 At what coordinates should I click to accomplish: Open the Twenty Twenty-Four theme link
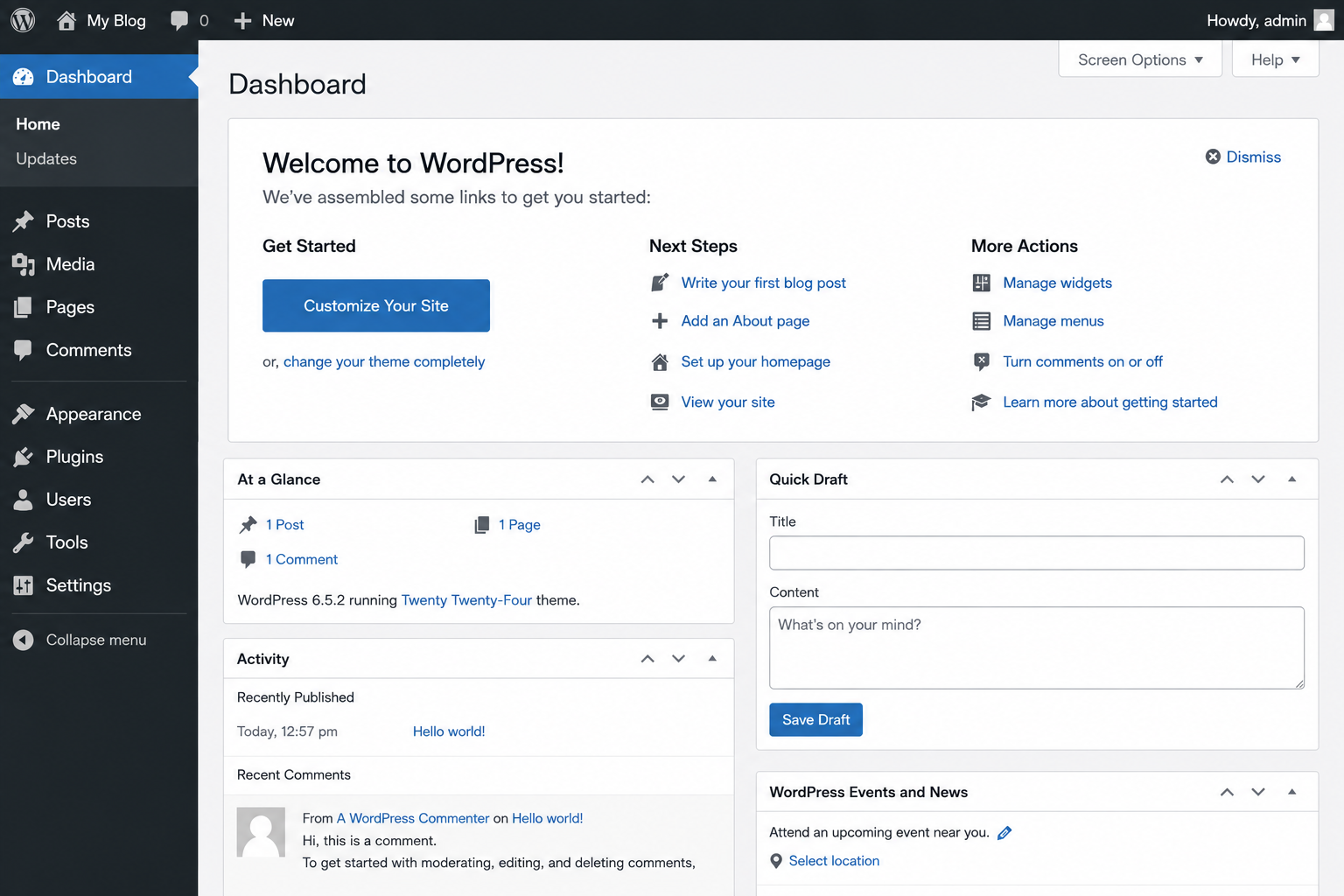coord(466,600)
